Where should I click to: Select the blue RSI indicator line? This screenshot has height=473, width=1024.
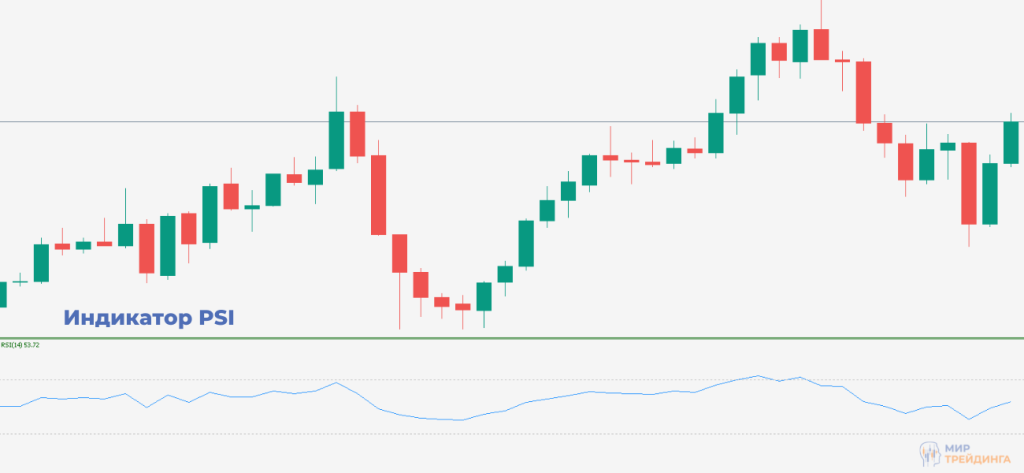[x=600, y=394]
